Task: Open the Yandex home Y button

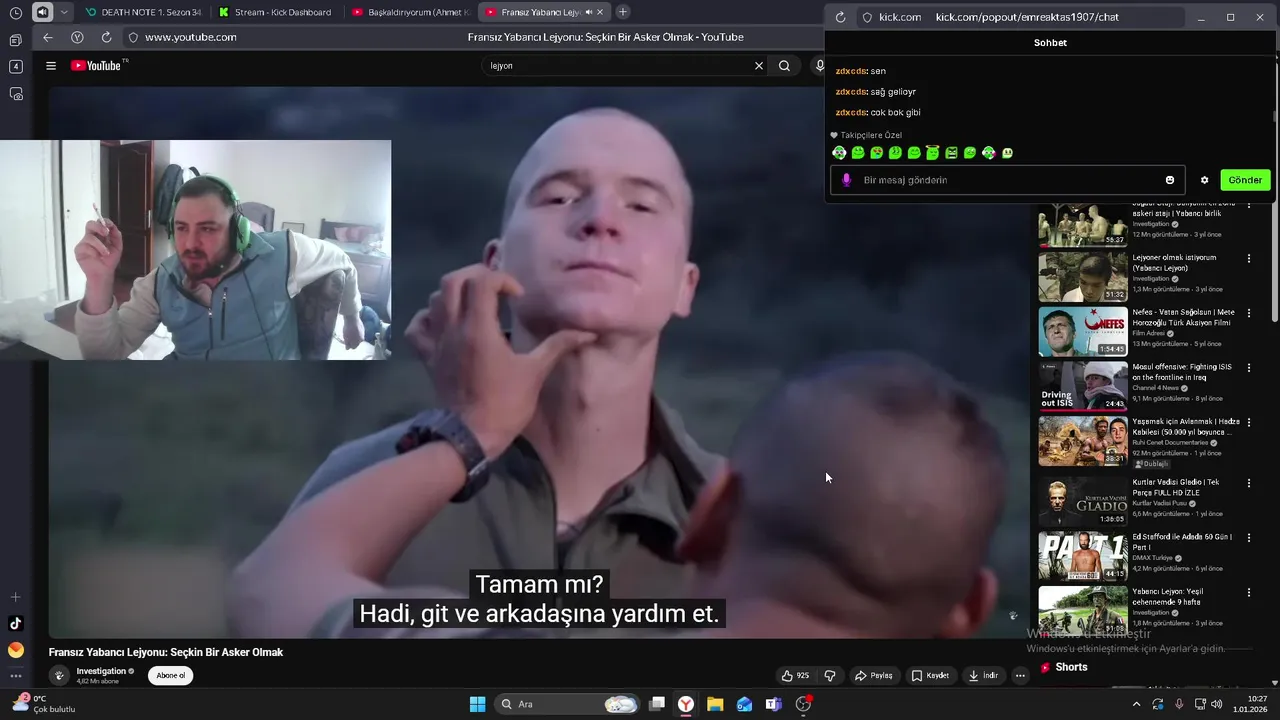Action: pyautogui.click(x=77, y=37)
